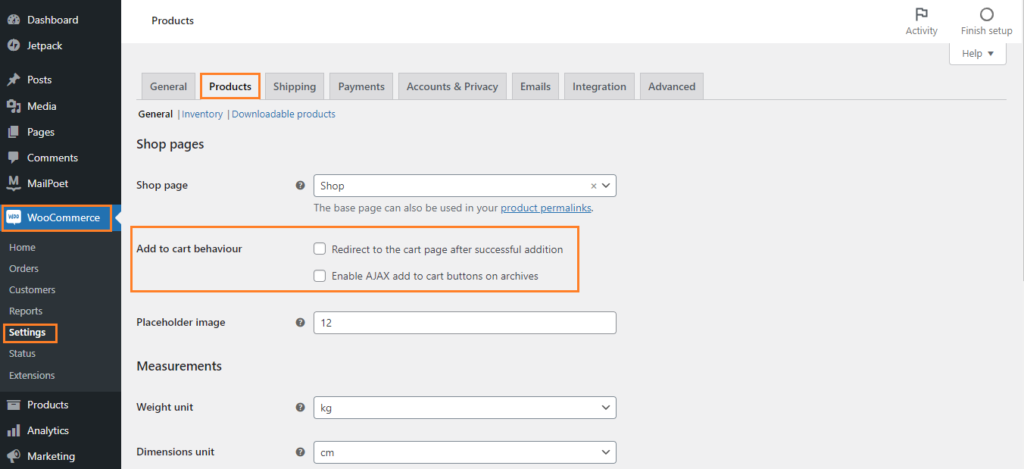Click the Marketing megaphone icon
1024x469 pixels.
click(x=14, y=456)
